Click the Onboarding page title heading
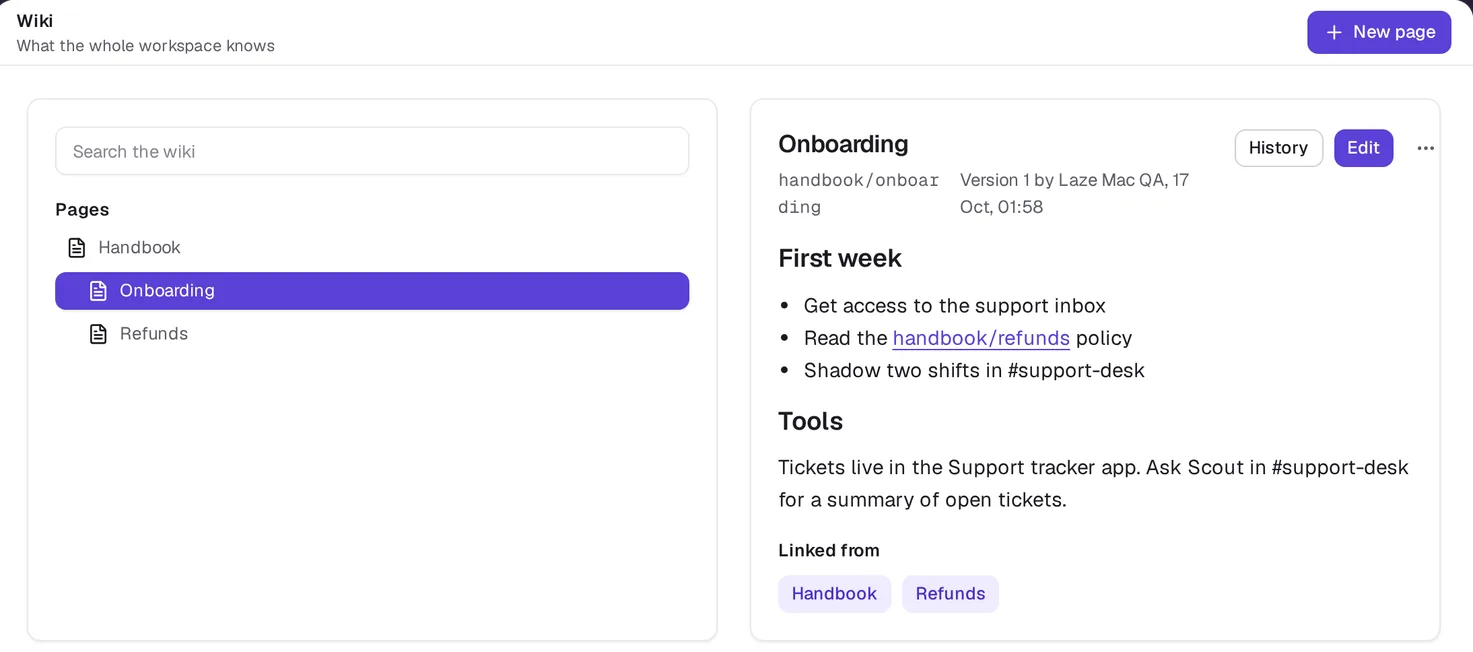1473x652 pixels. pyautogui.click(x=843, y=144)
